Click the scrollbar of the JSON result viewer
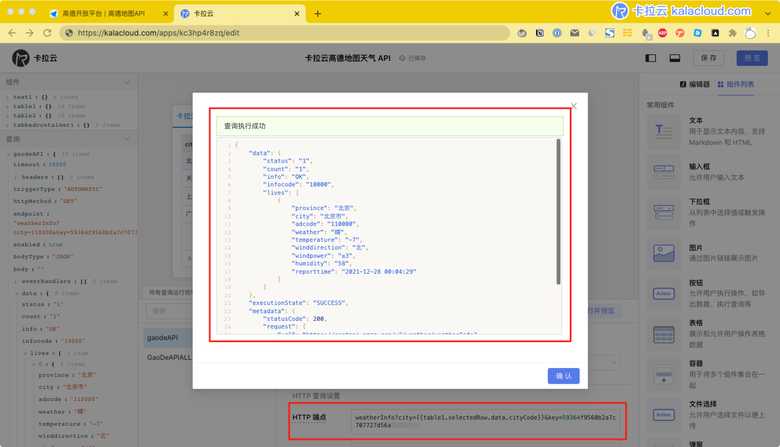Viewport: 780px width, 447px height. click(558, 212)
